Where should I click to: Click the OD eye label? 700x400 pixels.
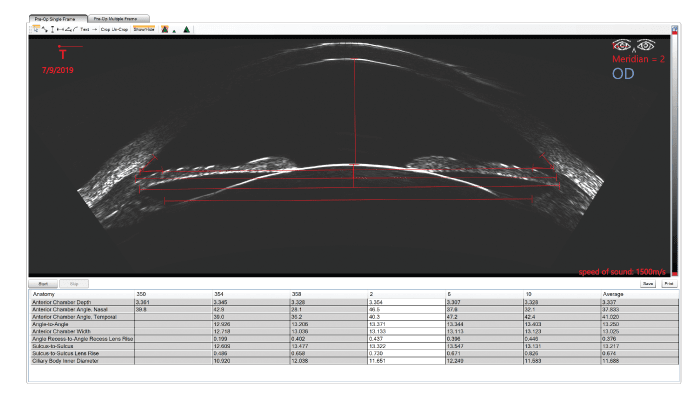pos(623,74)
